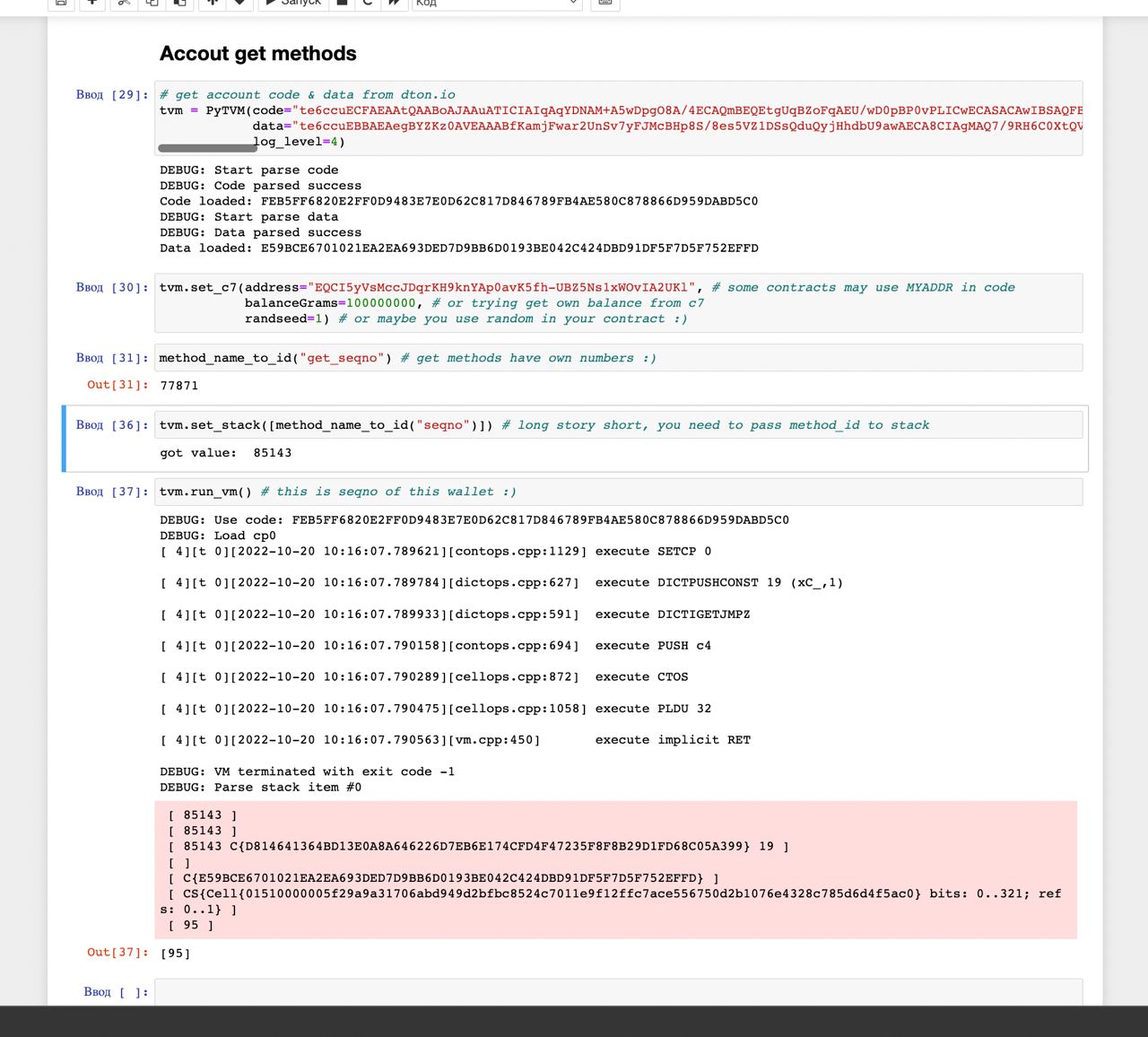Screen dimensions: 1148x1037
Task: Click the '[ 95 ]' line in red output
Action: pyautogui.click(x=191, y=925)
